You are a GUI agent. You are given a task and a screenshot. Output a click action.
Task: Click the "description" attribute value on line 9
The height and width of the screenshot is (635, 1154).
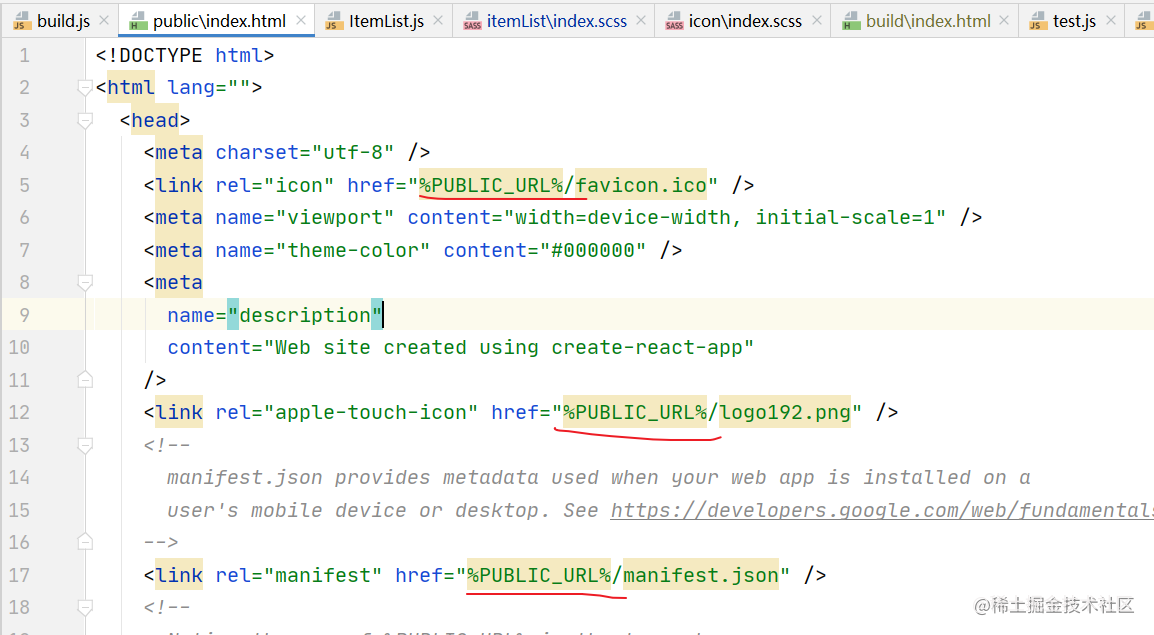tap(305, 315)
